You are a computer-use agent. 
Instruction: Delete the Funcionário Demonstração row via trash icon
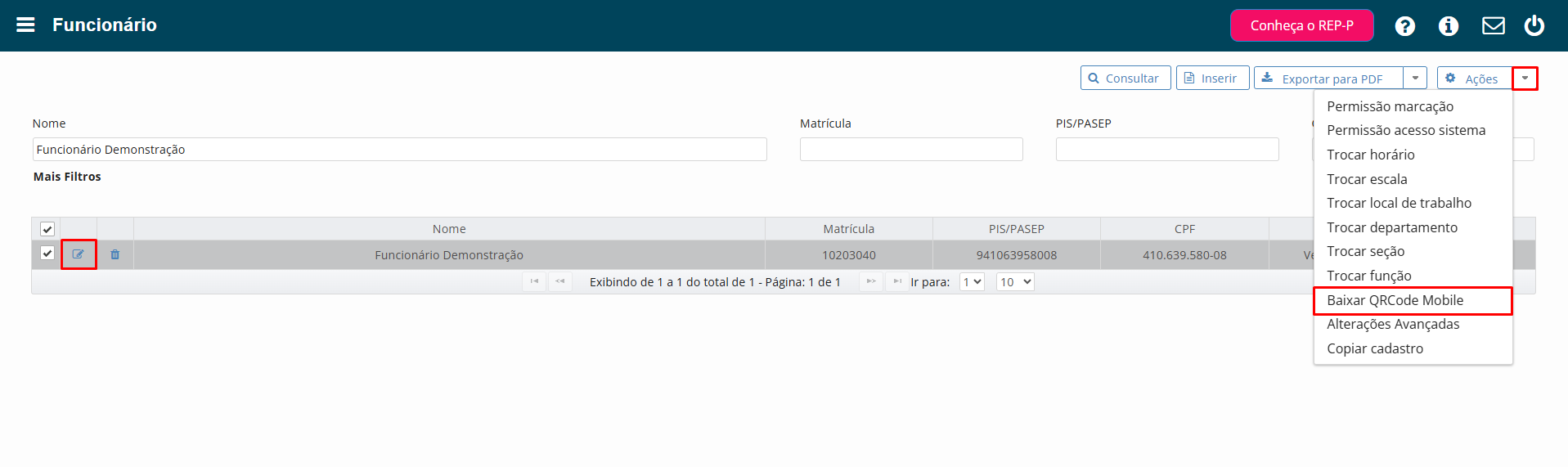(115, 254)
